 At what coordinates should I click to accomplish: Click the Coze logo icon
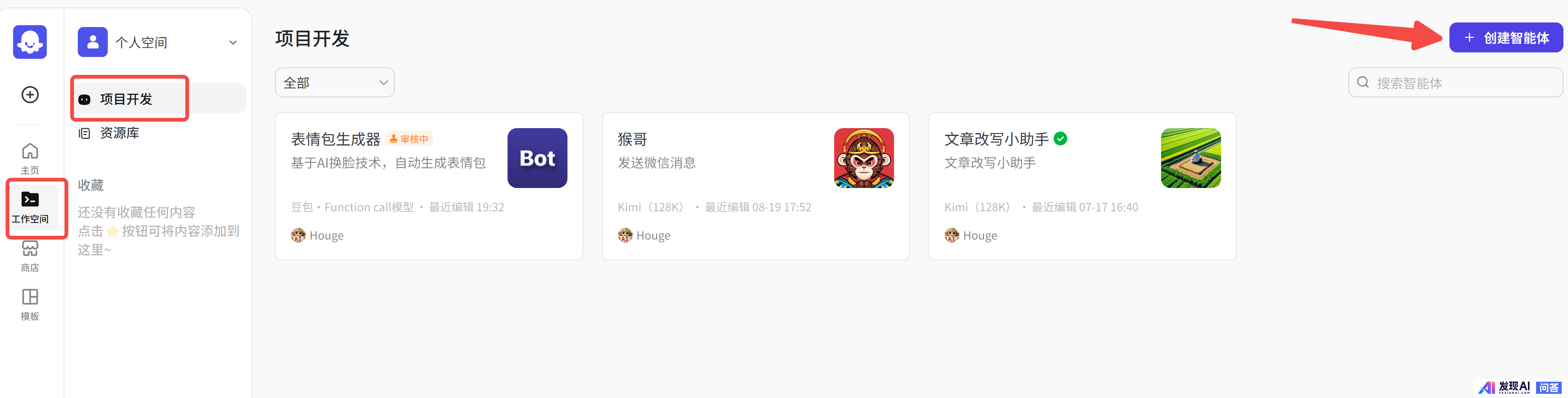[30, 42]
